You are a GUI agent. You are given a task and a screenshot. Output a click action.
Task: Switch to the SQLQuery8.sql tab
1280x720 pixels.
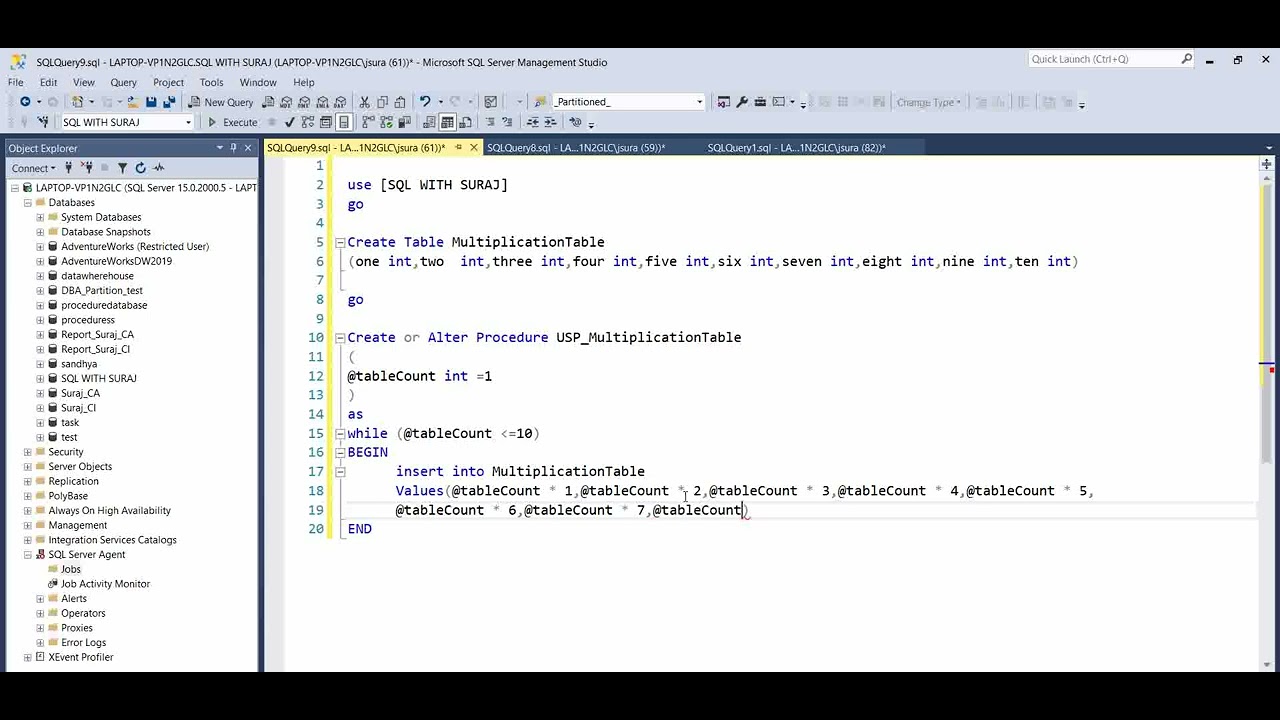576,148
